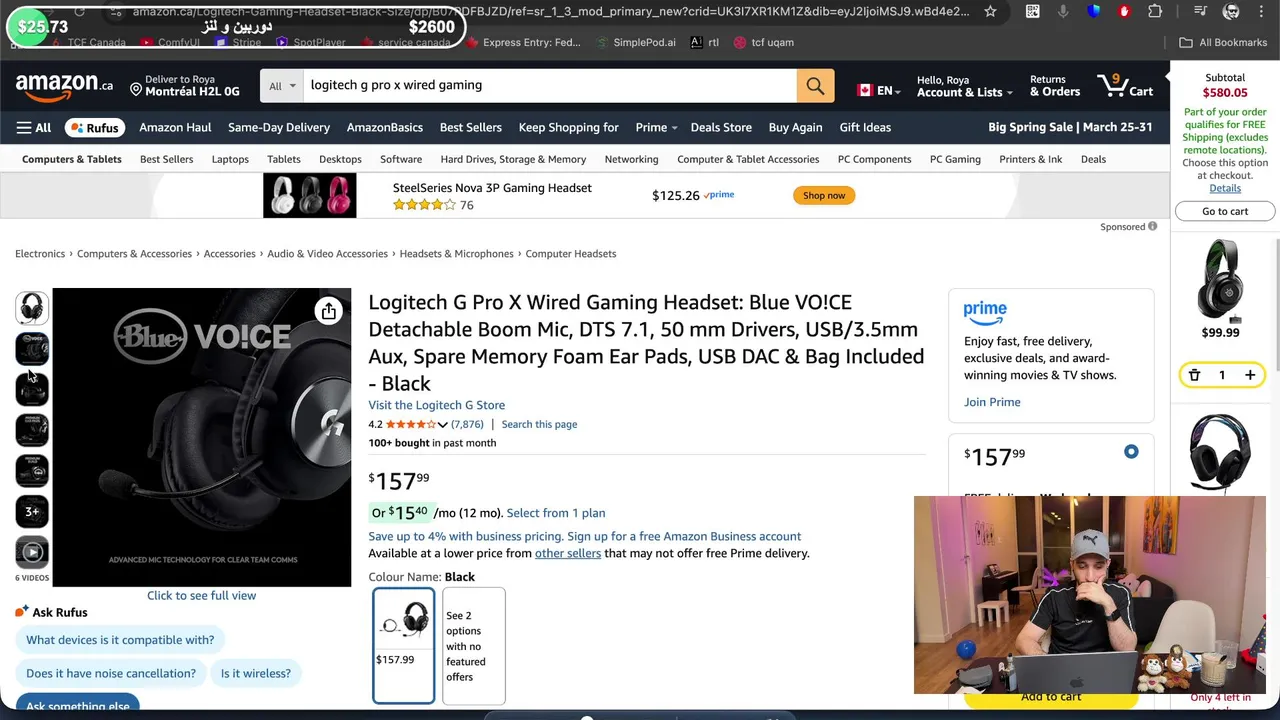The width and height of the screenshot is (1280, 720).
Task: Click the Amazon.ca logo
Action: (63, 86)
